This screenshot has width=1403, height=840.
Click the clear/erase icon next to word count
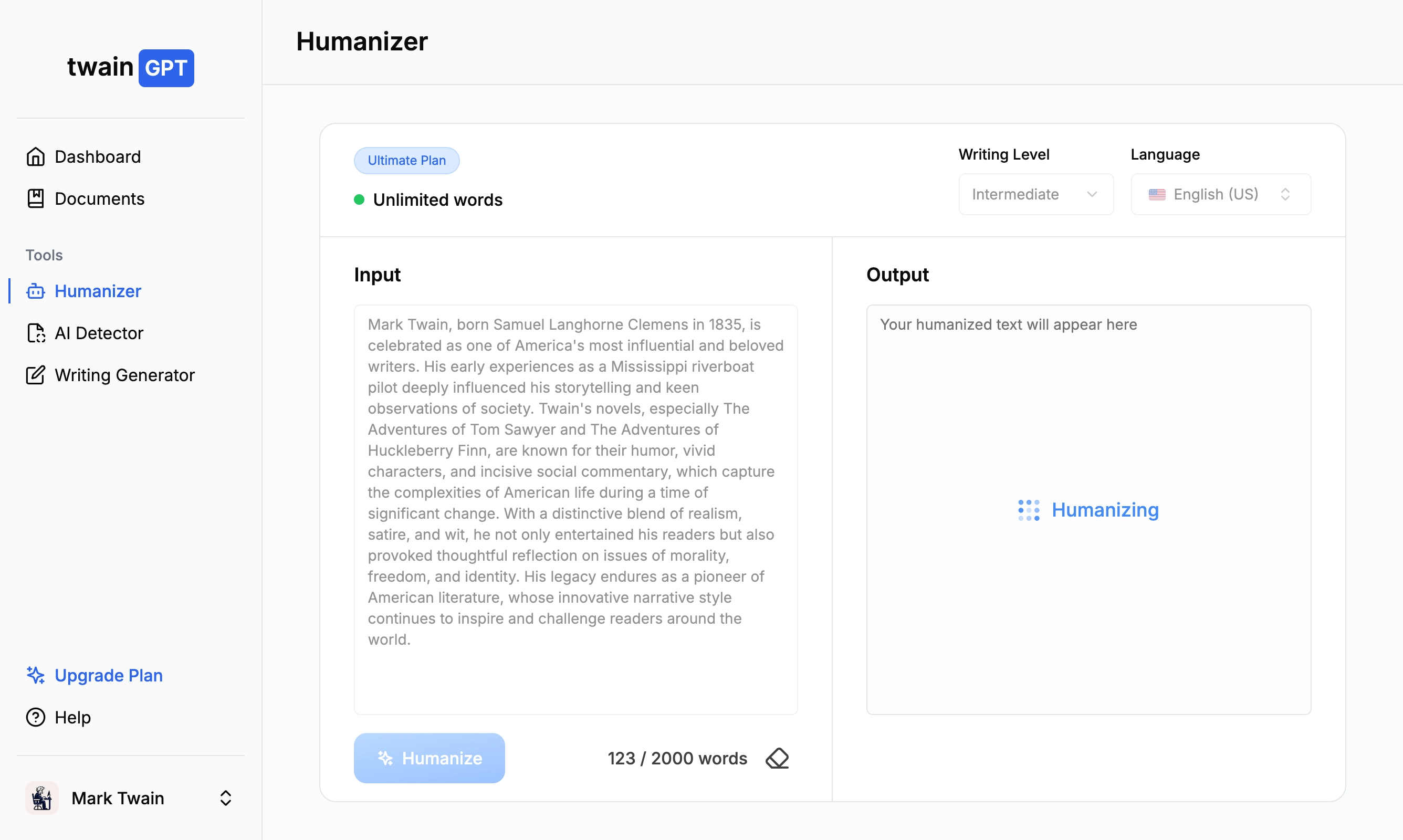point(780,758)
